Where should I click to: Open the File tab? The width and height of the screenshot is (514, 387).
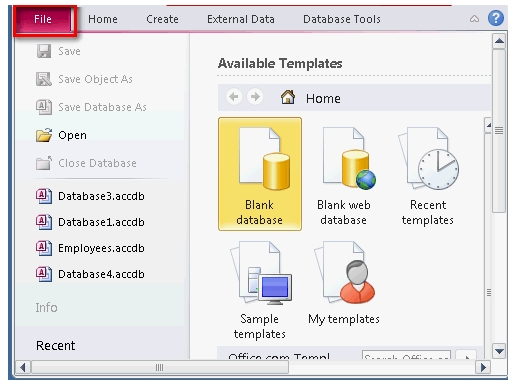(x=43, y=19)
